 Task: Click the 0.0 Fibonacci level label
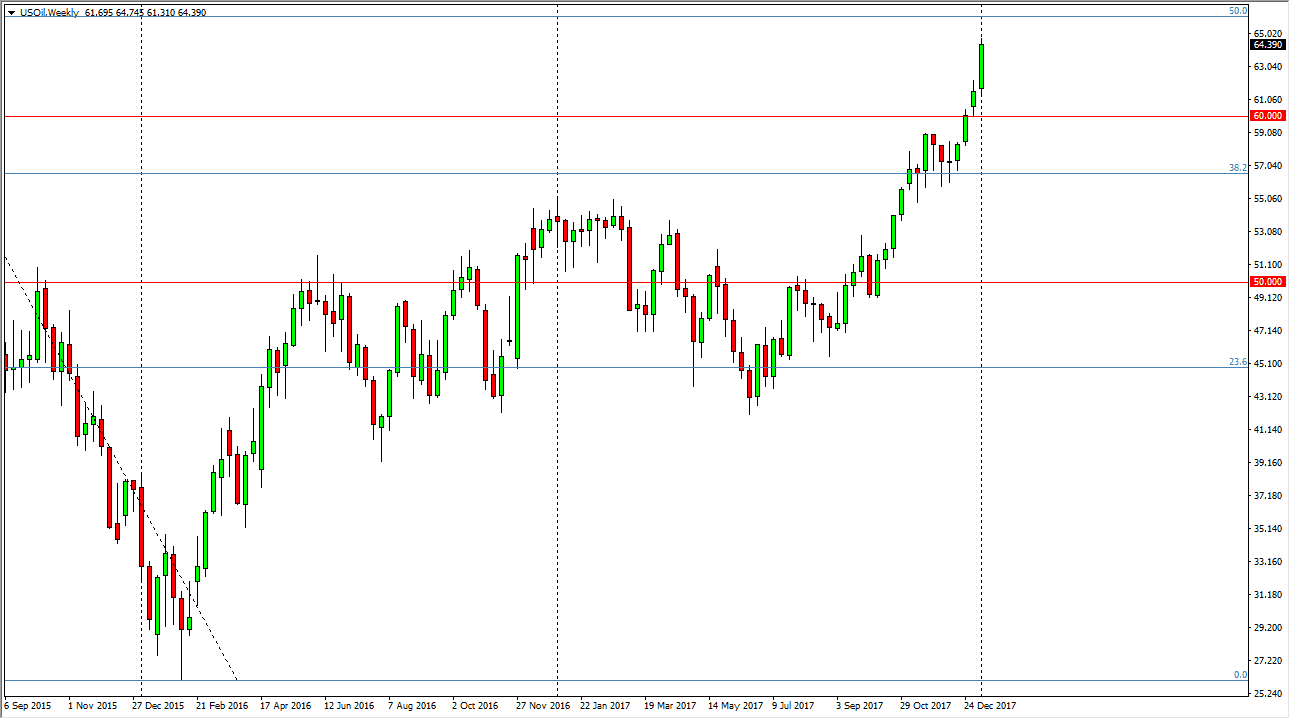pyautogui.click(x=1240, y=675)
